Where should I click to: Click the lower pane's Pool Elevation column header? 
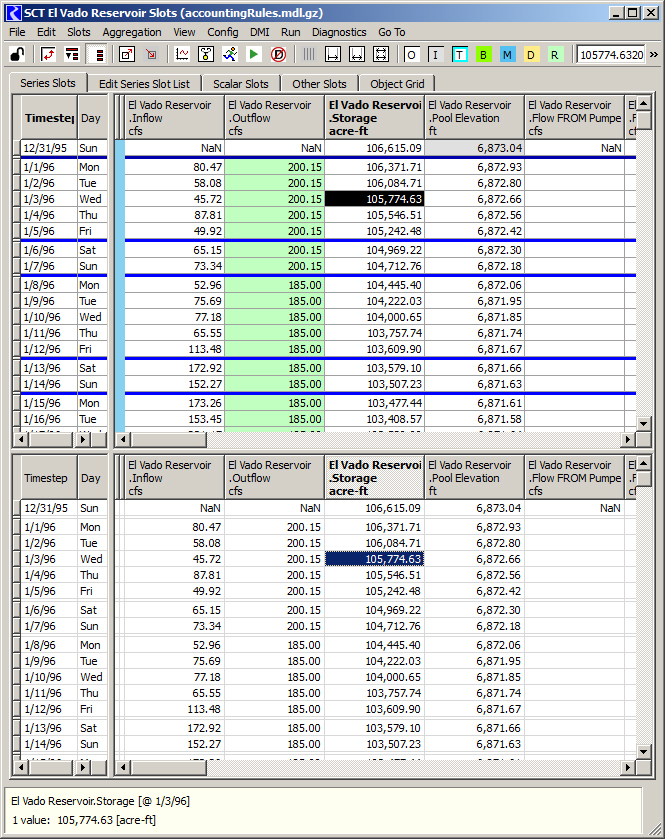(475, 478)
